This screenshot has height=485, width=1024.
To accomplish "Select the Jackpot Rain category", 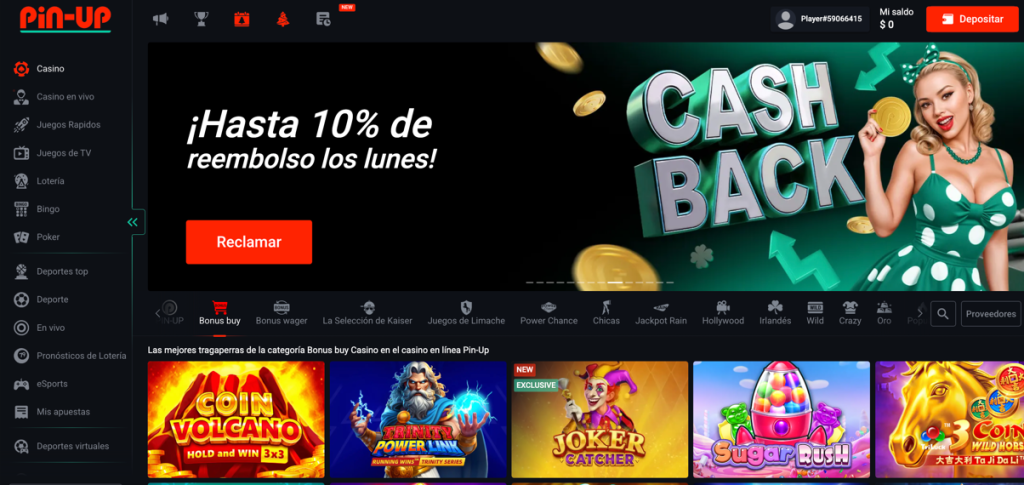I will click(661, 313).
